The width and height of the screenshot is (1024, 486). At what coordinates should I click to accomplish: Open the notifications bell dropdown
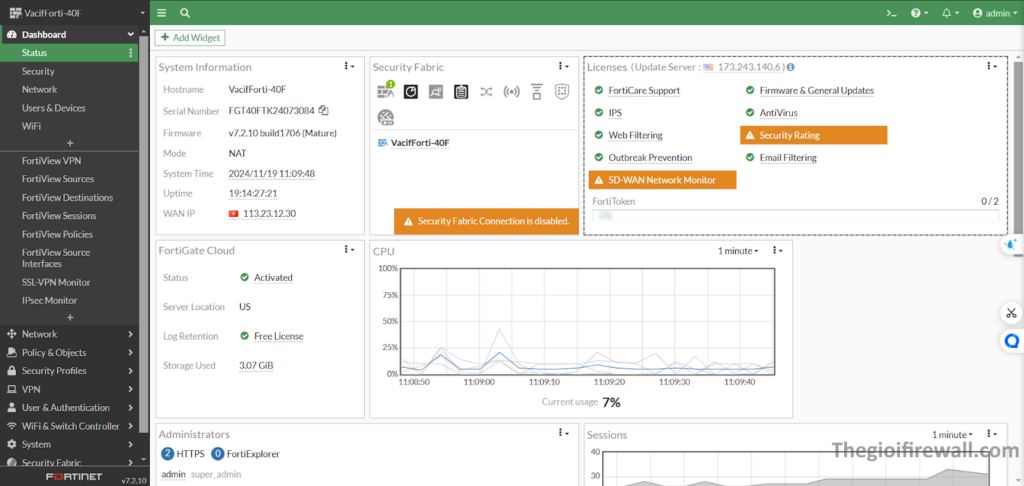pos(950,13)
